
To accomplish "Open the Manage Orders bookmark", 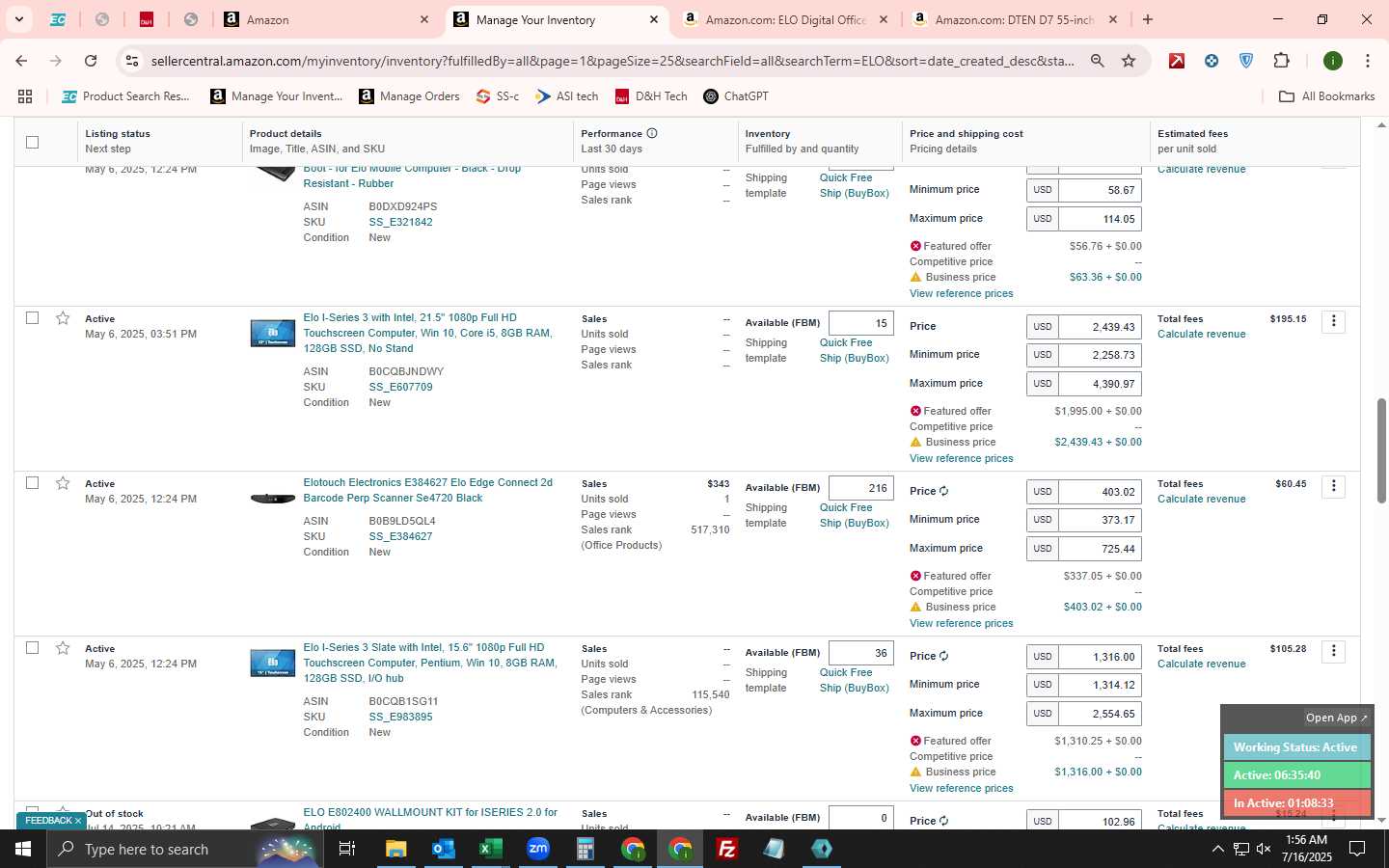I will click(409, 96).
